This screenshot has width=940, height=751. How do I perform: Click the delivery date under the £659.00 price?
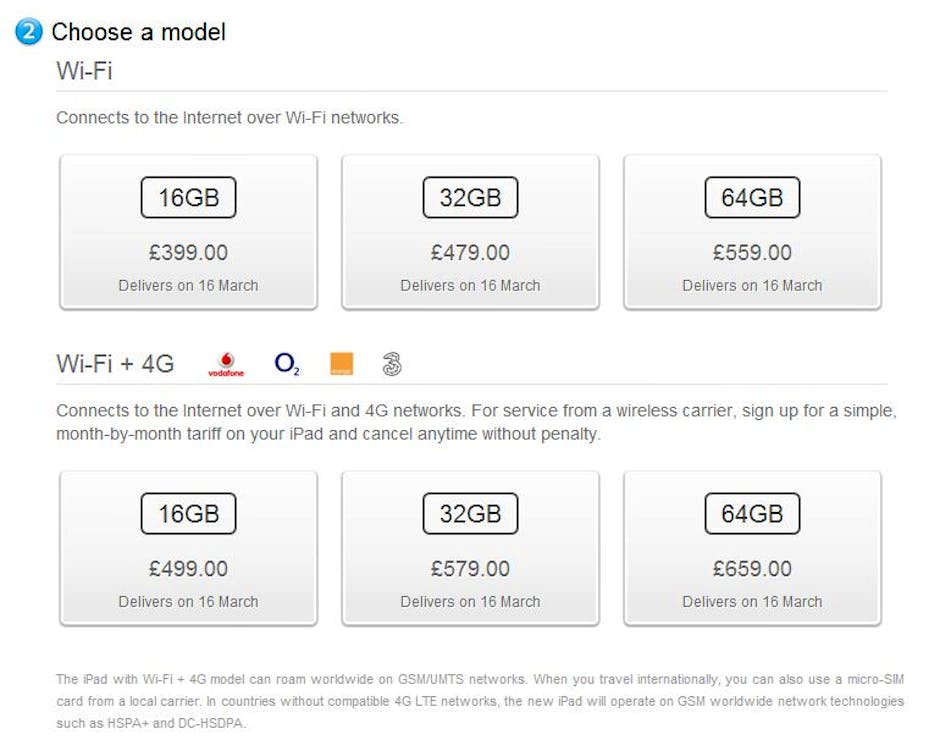752,602
